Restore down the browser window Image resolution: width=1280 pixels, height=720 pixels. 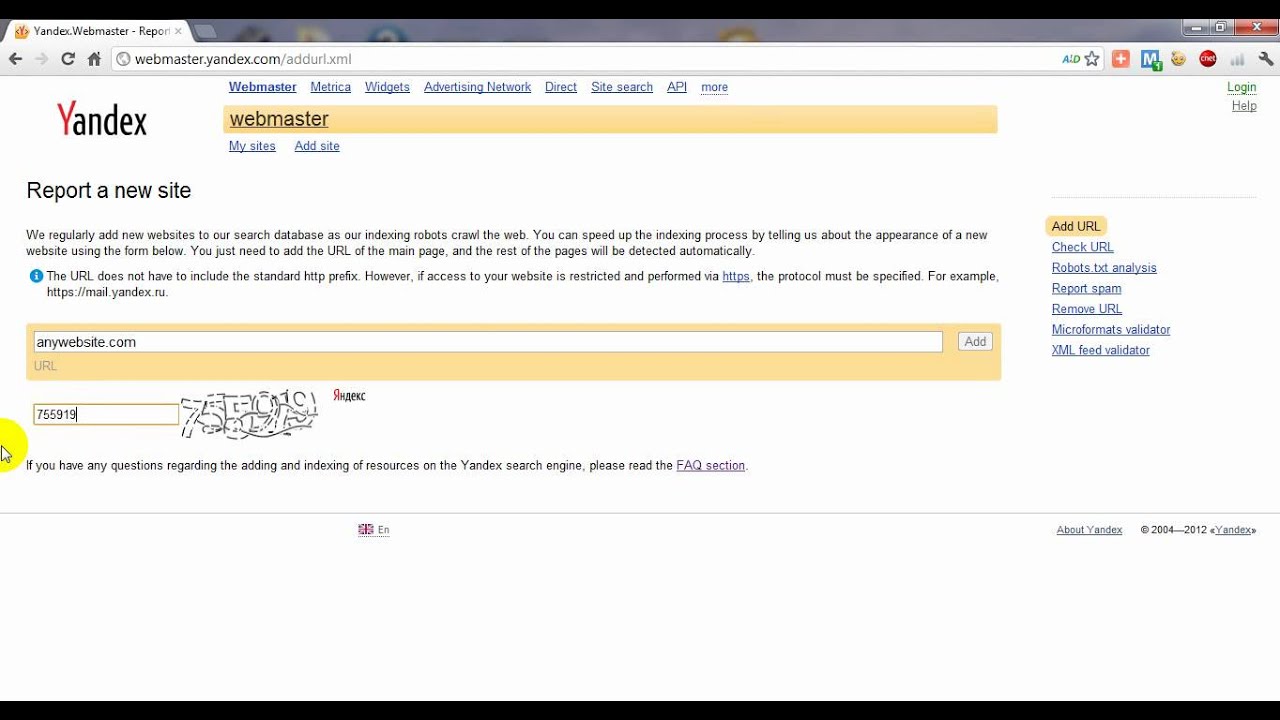(1221, 27)
